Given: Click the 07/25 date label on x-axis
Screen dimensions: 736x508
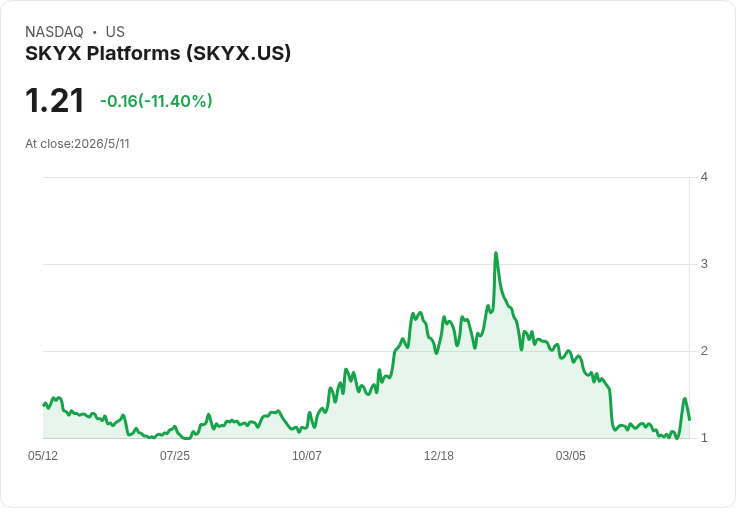Looking at the screenshot, I should click(175, 455).
